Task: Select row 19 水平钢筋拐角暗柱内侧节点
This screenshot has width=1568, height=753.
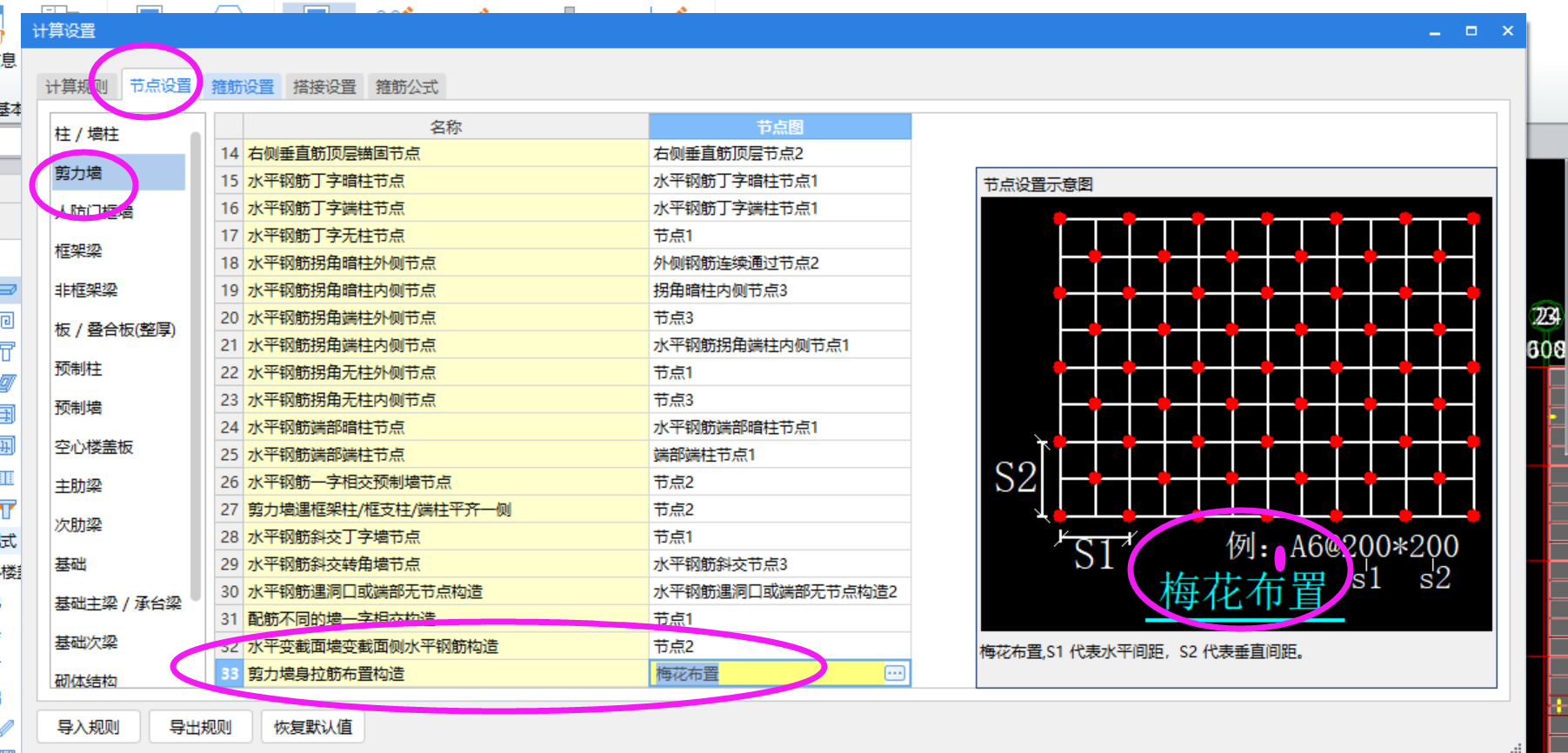Action: point(446,290)
